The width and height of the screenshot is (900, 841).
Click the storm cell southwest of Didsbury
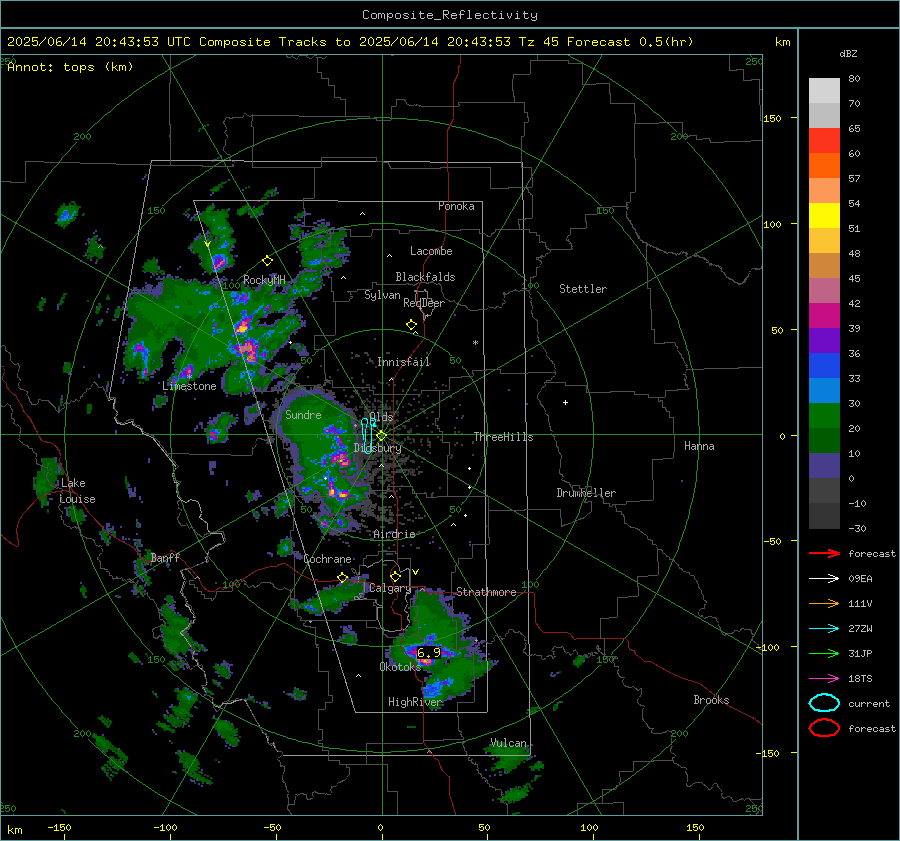pos(339,459)
